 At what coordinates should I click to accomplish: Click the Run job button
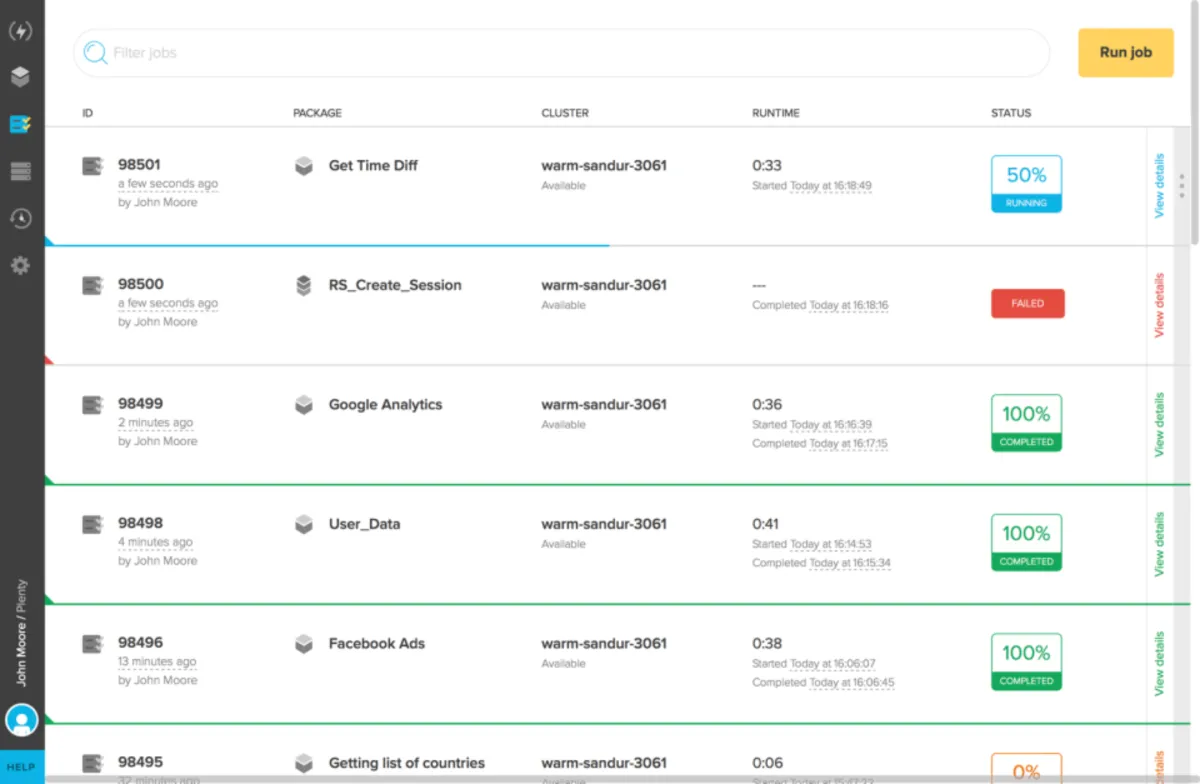pyautogui.click(x=1125, y=53)
